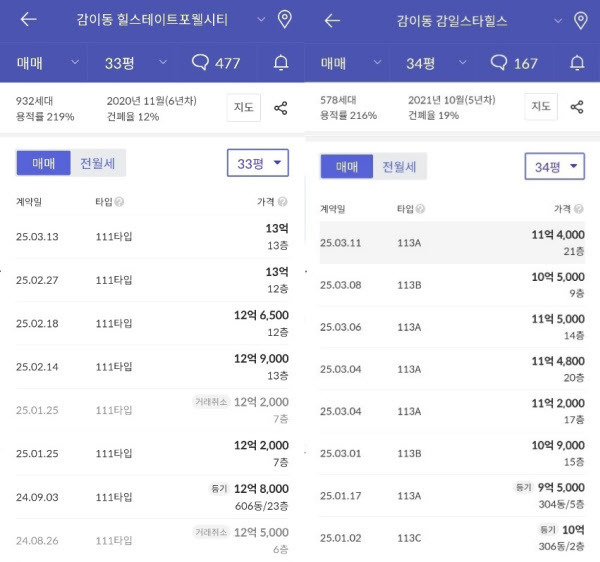Tap notification bell in right panel
The height and width of the screenshot is (562, 600).
click(577, 63)
